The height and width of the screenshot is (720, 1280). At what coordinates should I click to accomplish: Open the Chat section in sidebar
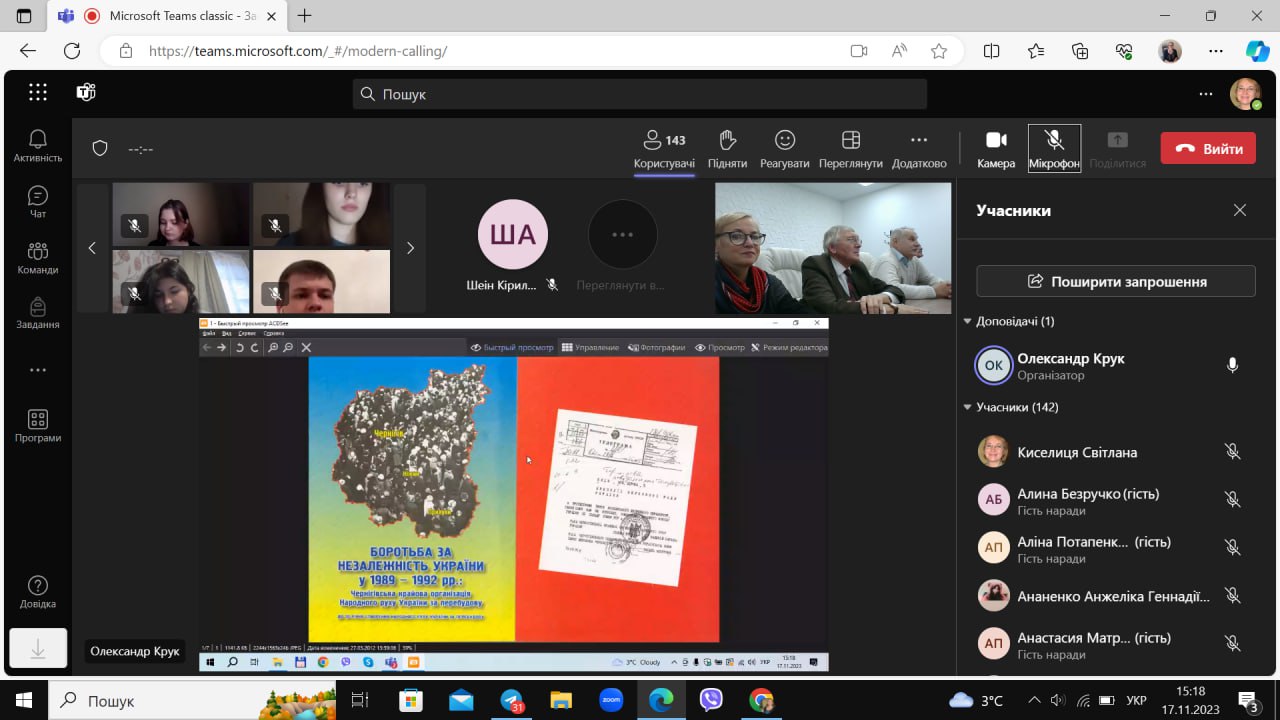38,202
